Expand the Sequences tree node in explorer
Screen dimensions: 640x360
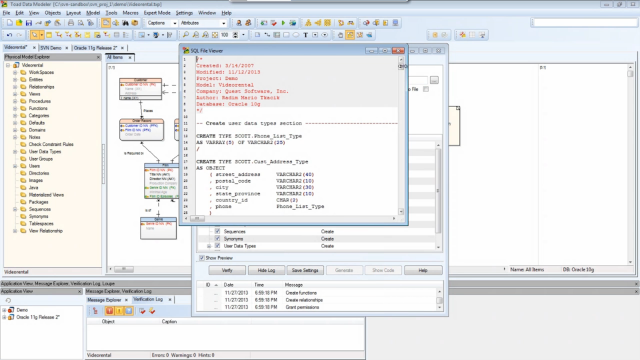coord(15,209)
